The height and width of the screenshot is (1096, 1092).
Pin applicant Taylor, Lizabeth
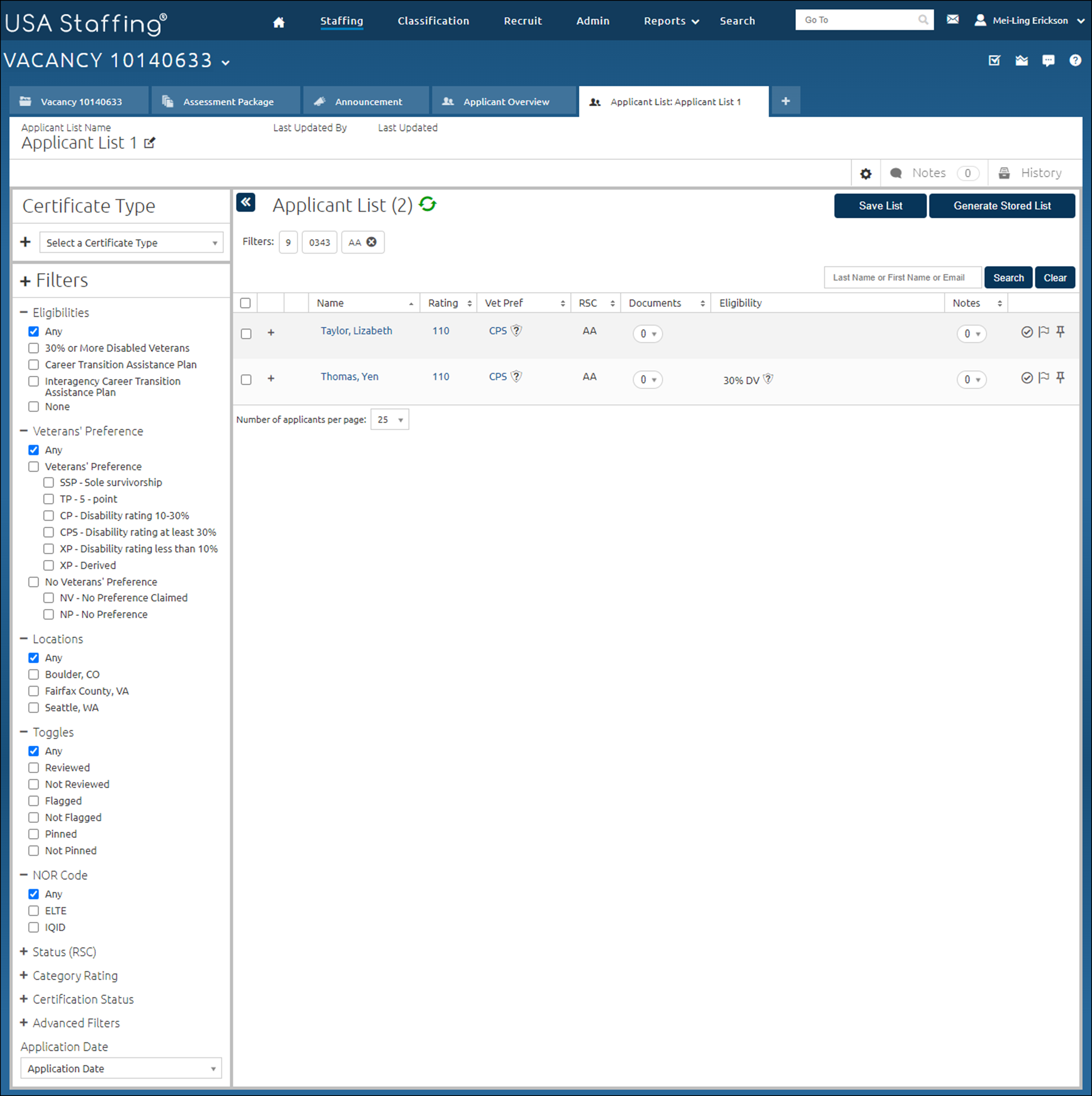pyautogui.click(x=1060, y=332)
